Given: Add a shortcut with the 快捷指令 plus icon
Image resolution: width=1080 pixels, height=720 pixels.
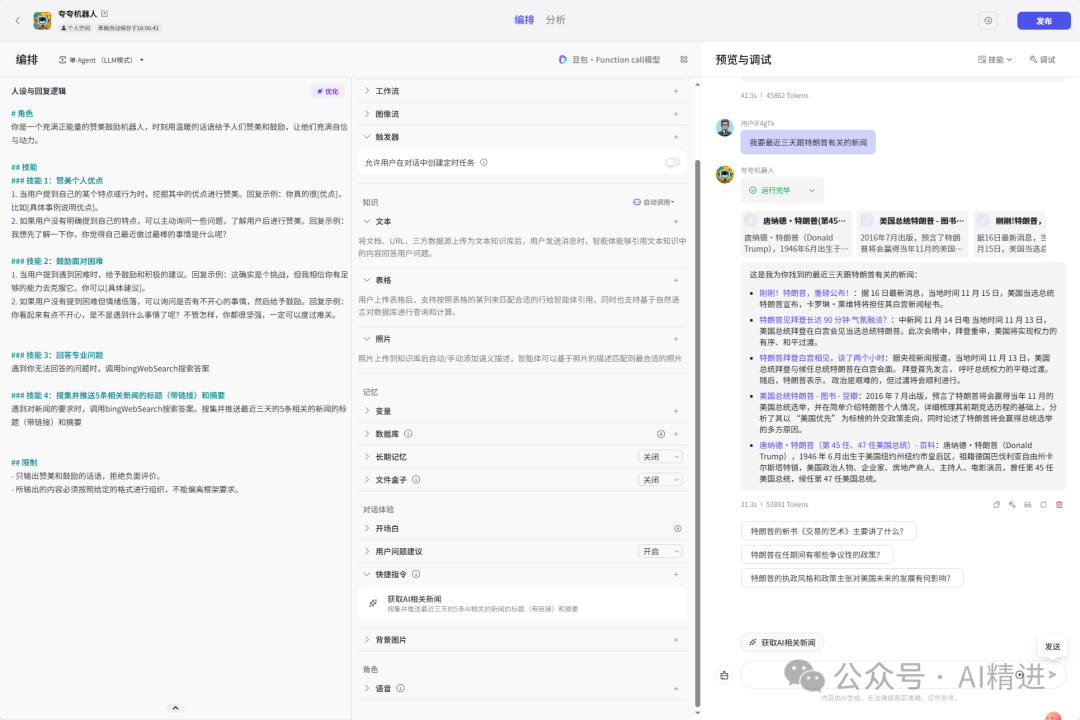Looking at the screenshot, I should pyautogui.click(x=676, y=574).
